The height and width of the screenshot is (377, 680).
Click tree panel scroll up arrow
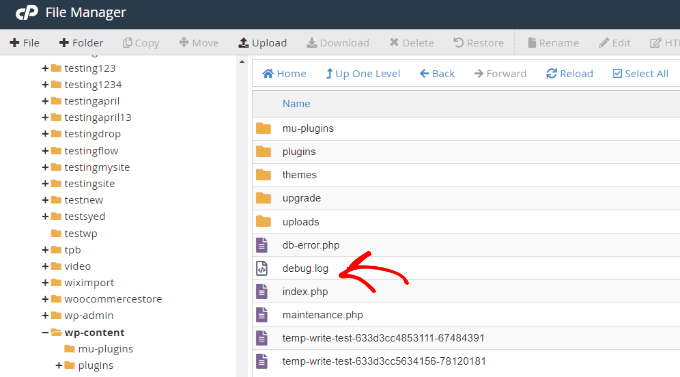pyautogui.click(x=242, y=62)
